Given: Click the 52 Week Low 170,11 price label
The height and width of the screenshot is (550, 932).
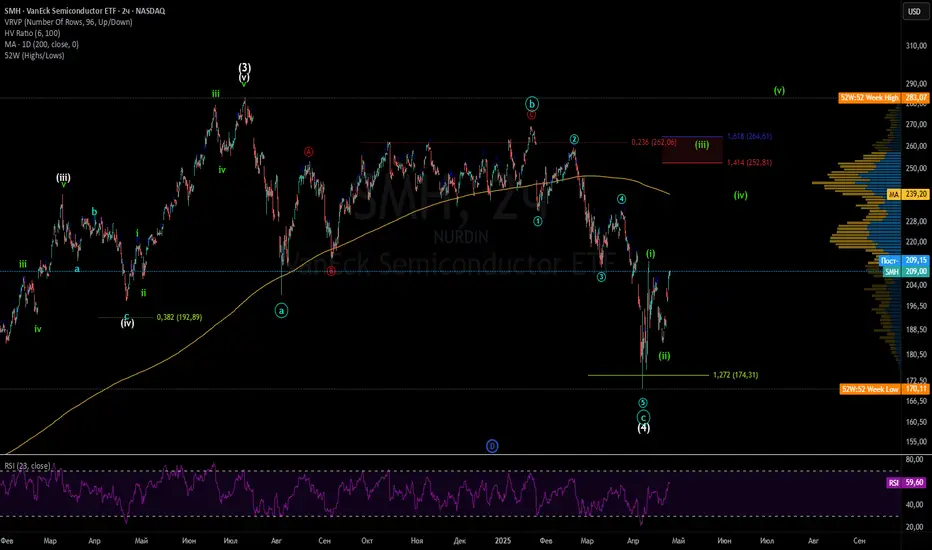Looking at the screenshot, I should (884, 389).
